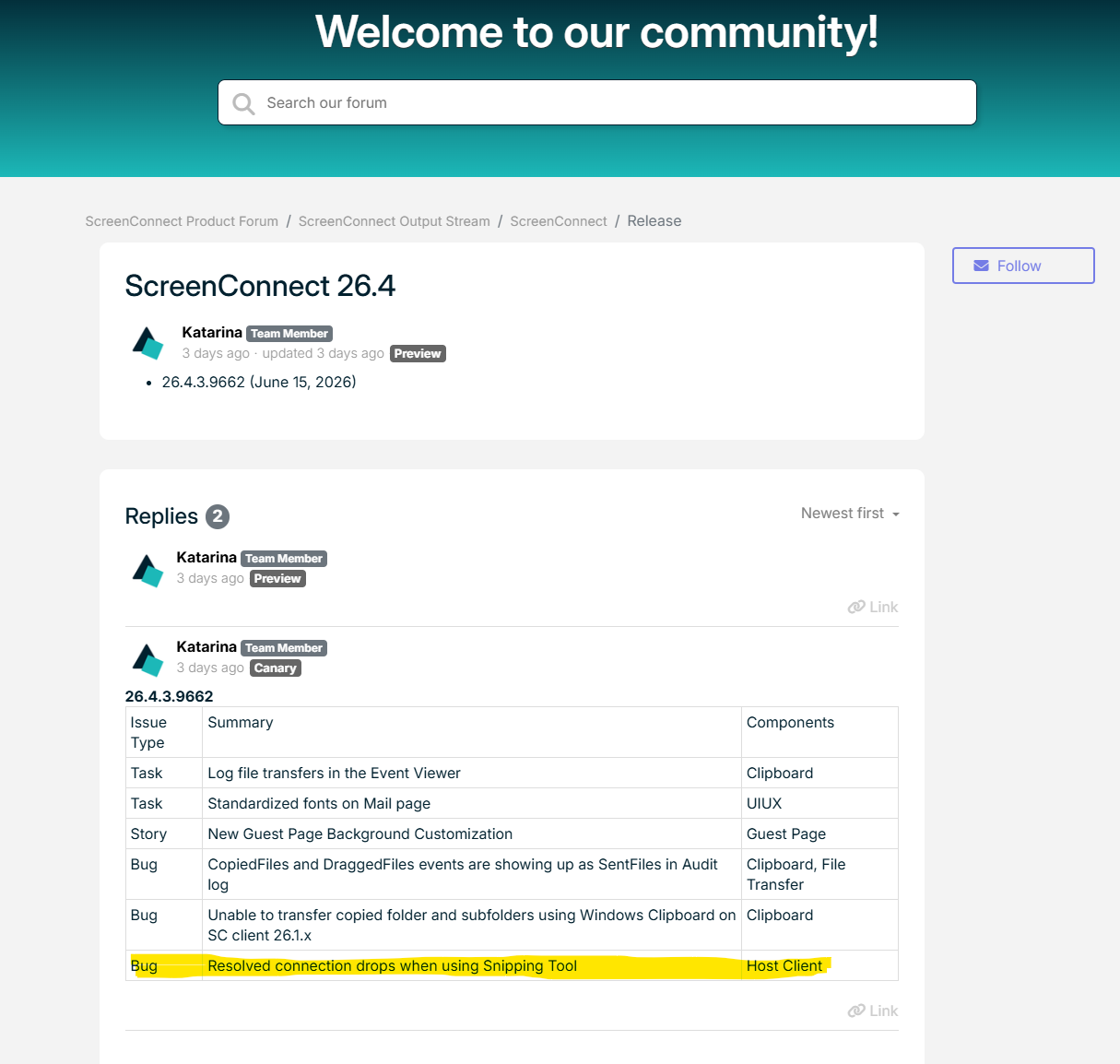The width and height of the screenshot is (1120, 1064).
Task: Click Katarina's avatar on the Canary reply
Action: (x=147, y=659)
